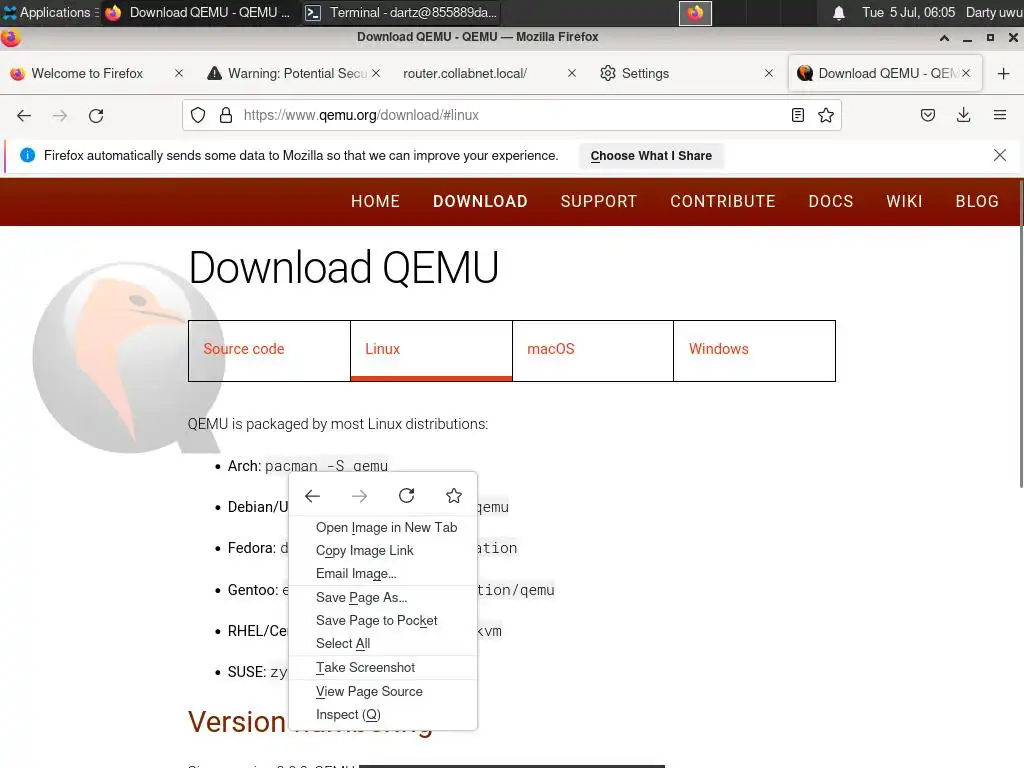Click the Download QEMU page heading
Image resolution: width=1024 pixels, height=768 pixels.
[x=344, y=267]
